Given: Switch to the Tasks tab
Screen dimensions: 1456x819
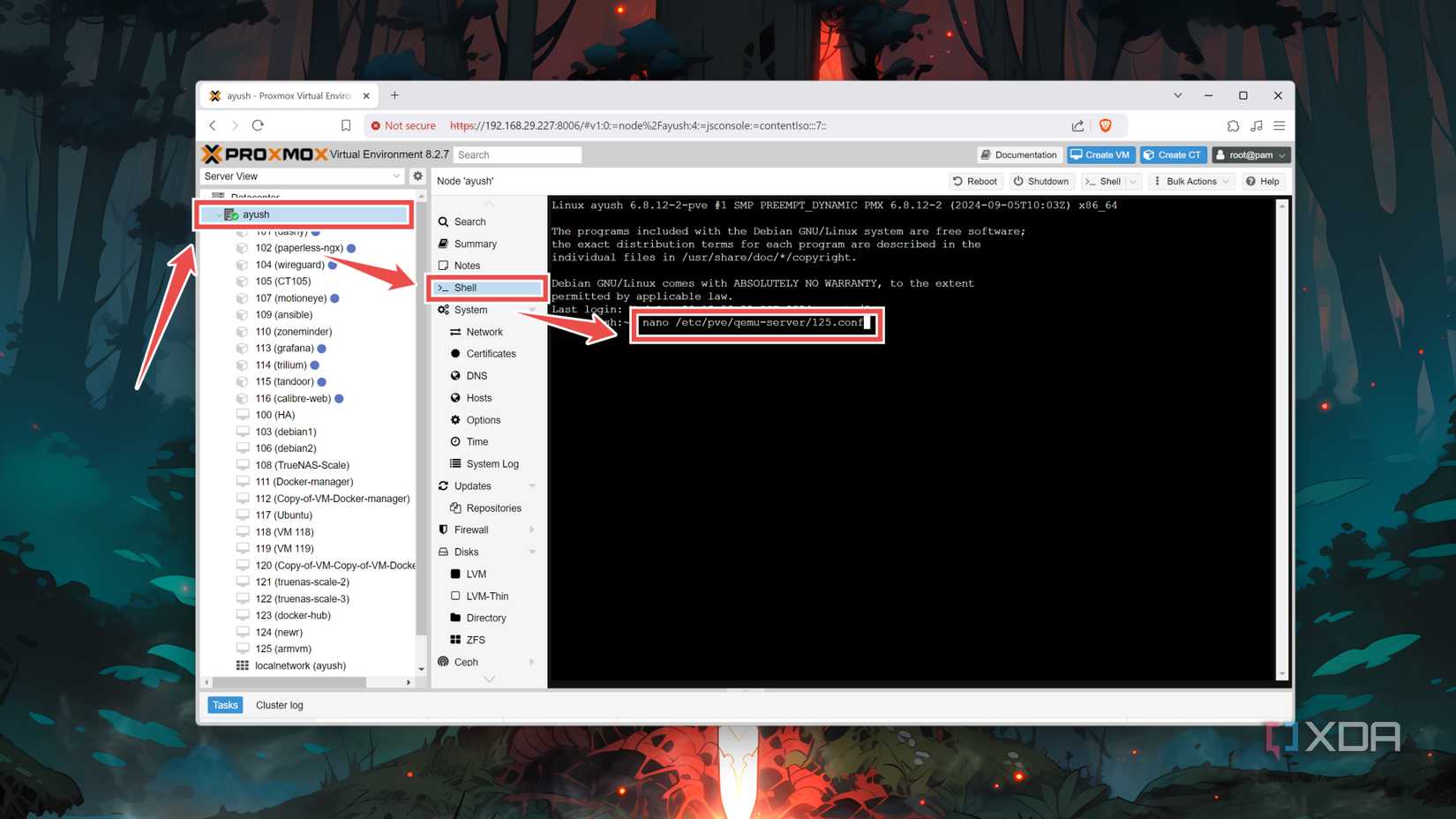Looking at the screenshot, I should click(x=225, y=705).
